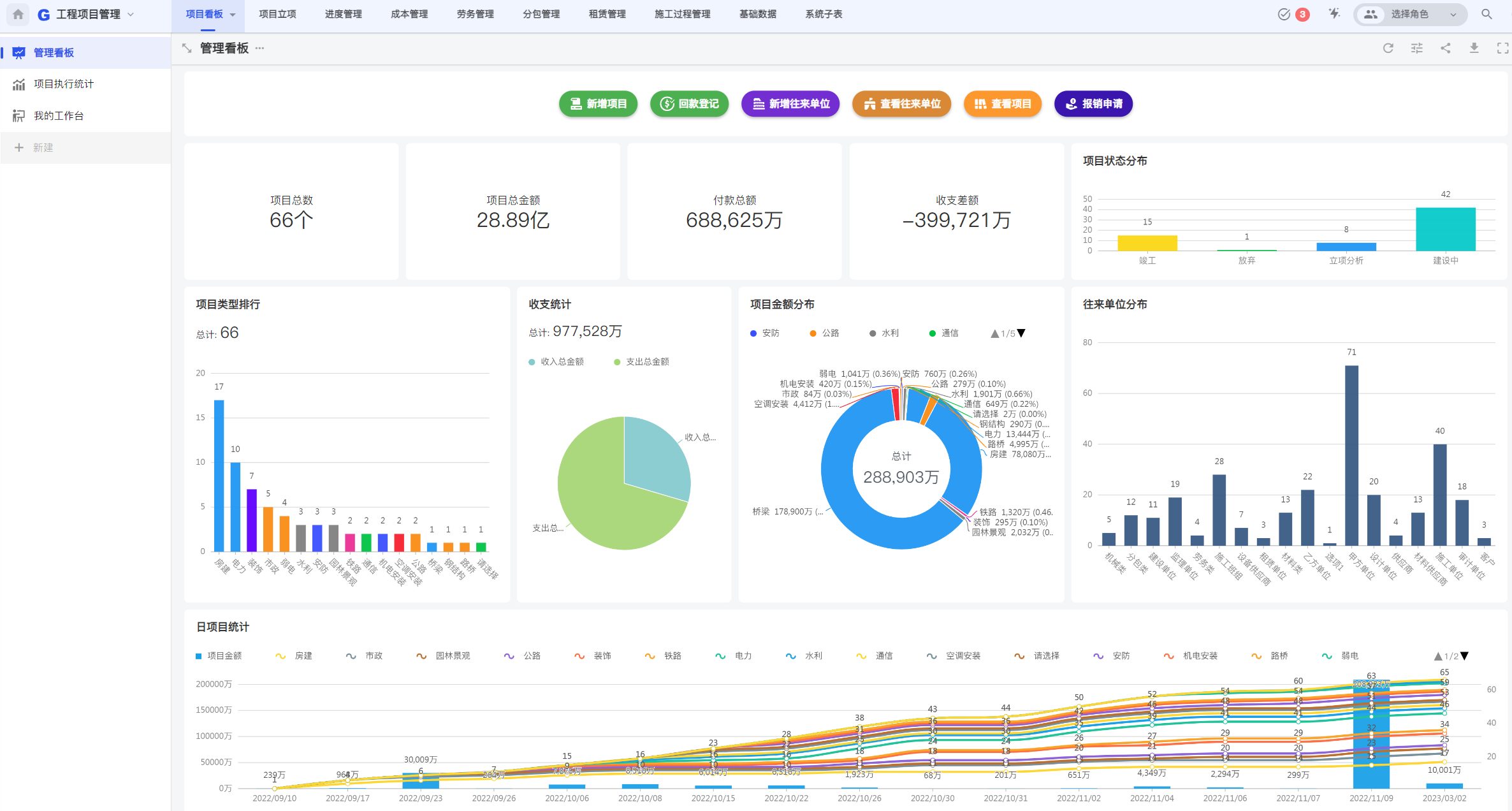Open the 工程项目管理 app dropdown chevron
The width and height of the screenshot is (1512, 811).
131,14
